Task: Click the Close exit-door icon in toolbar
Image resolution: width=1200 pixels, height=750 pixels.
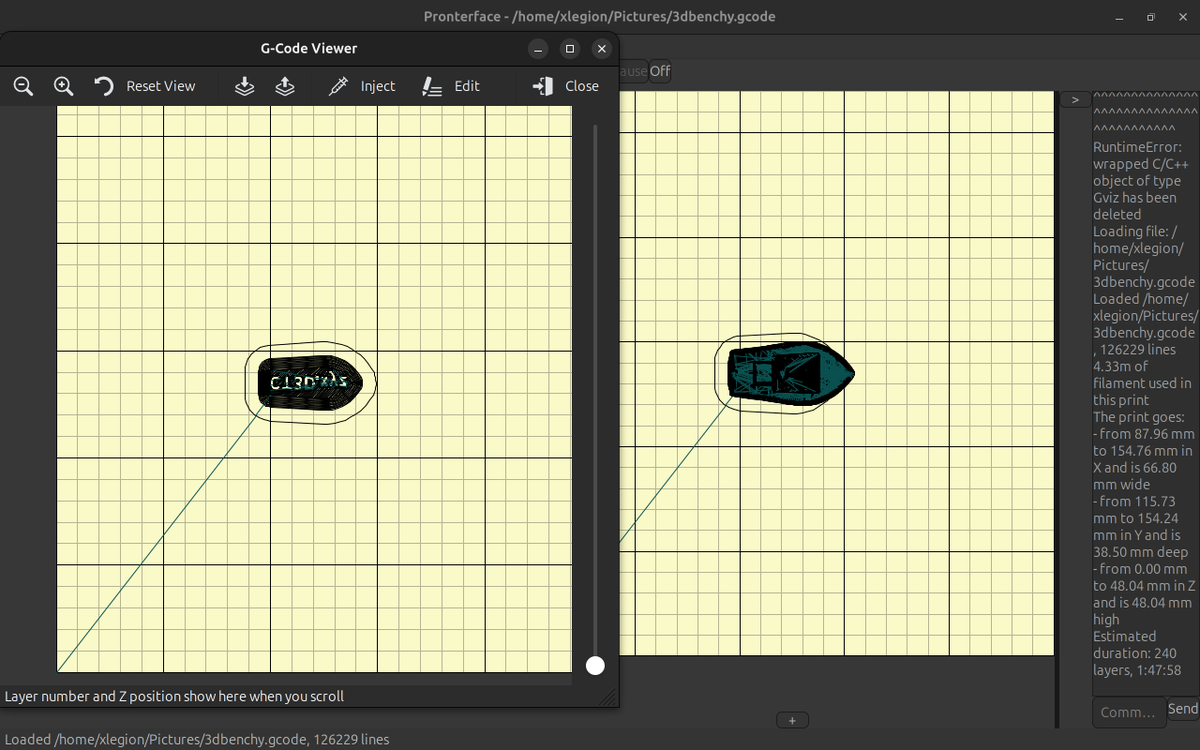Action: (x=542, y=86)
